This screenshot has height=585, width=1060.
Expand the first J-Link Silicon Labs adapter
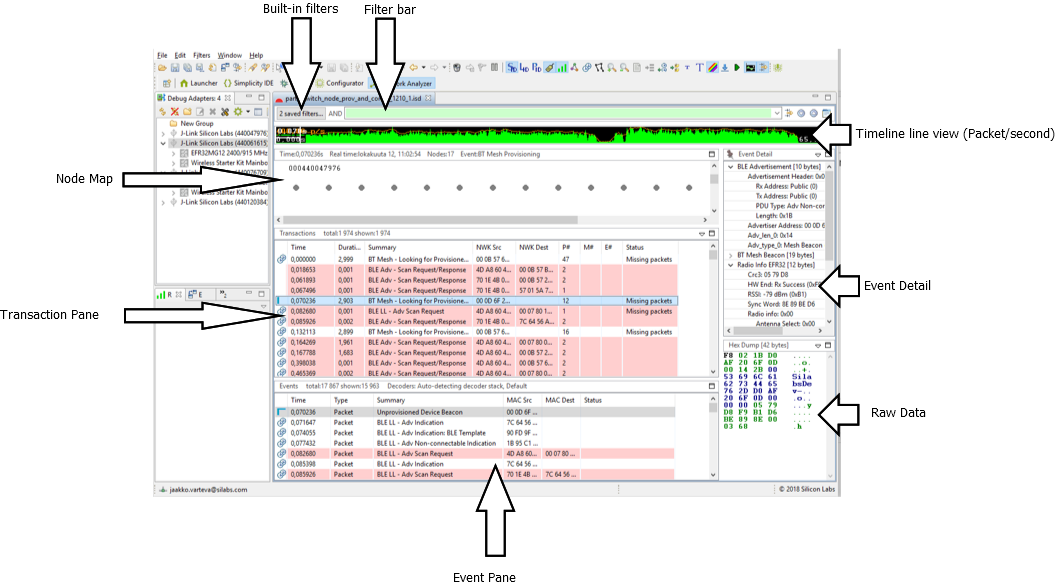click(165, 133)
